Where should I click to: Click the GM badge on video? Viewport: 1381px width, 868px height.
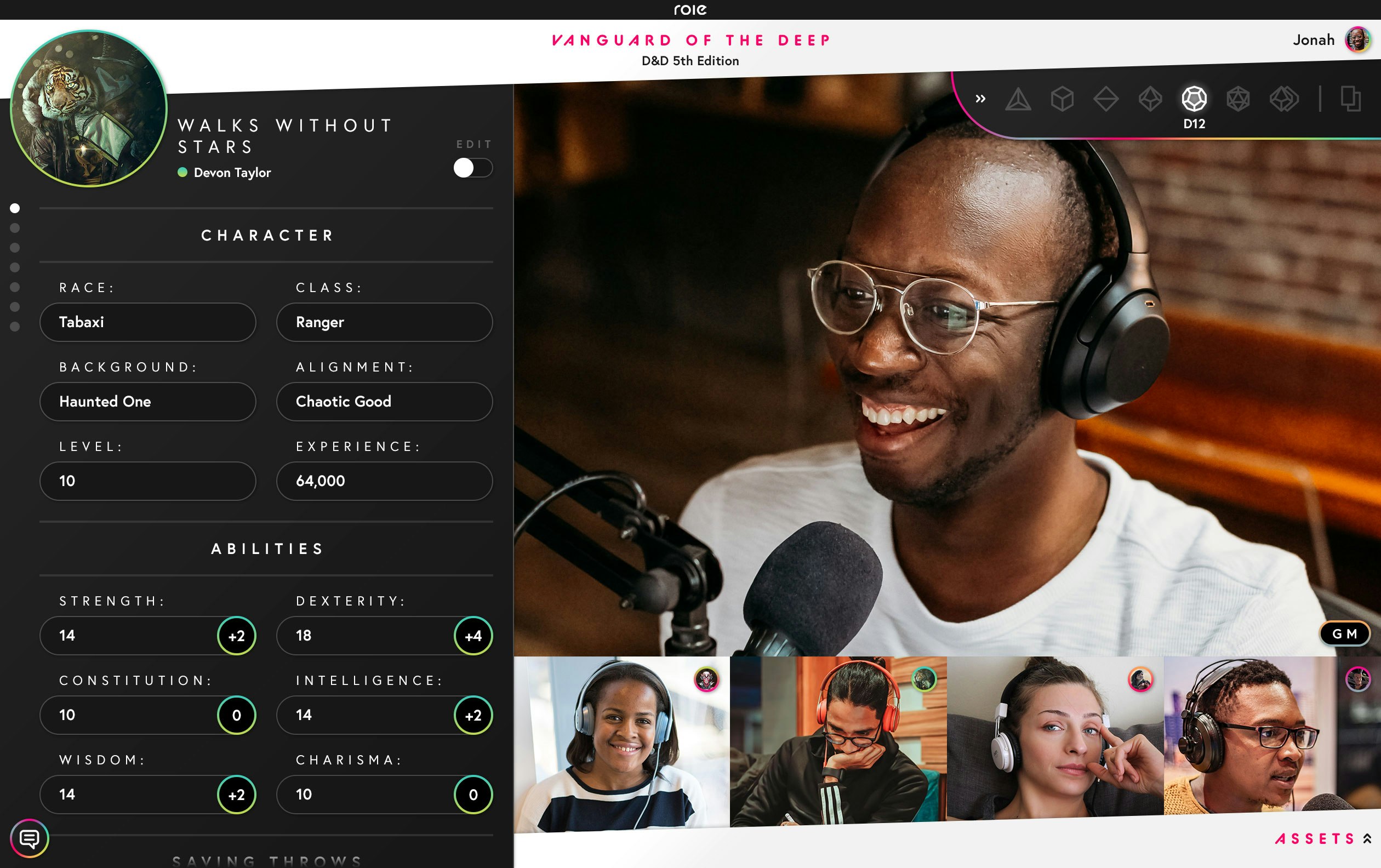pyautogui.click(x=1344, y=633)
